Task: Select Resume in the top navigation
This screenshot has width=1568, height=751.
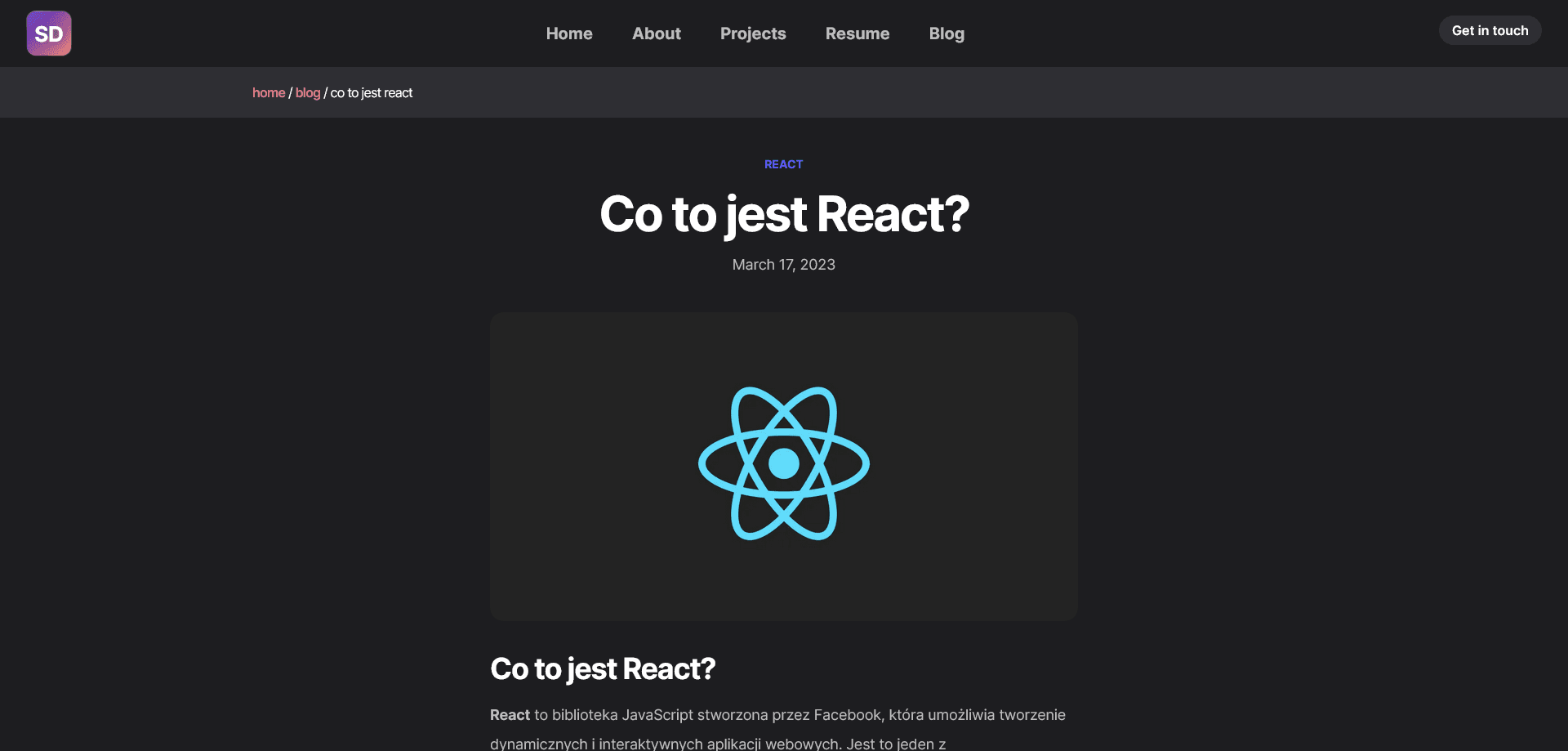Action: click(857, 34)
